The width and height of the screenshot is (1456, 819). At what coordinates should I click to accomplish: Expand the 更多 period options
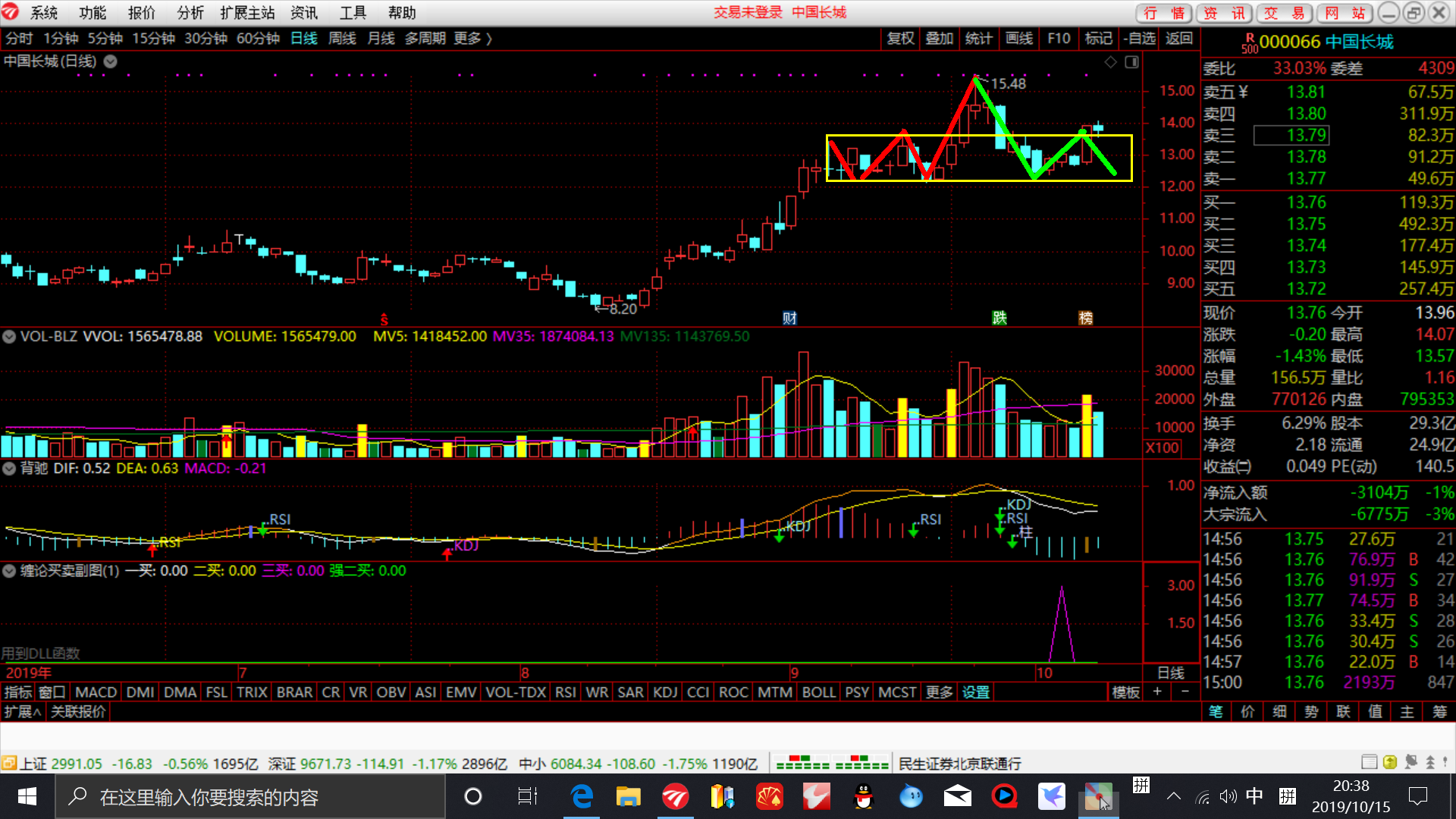473,39
